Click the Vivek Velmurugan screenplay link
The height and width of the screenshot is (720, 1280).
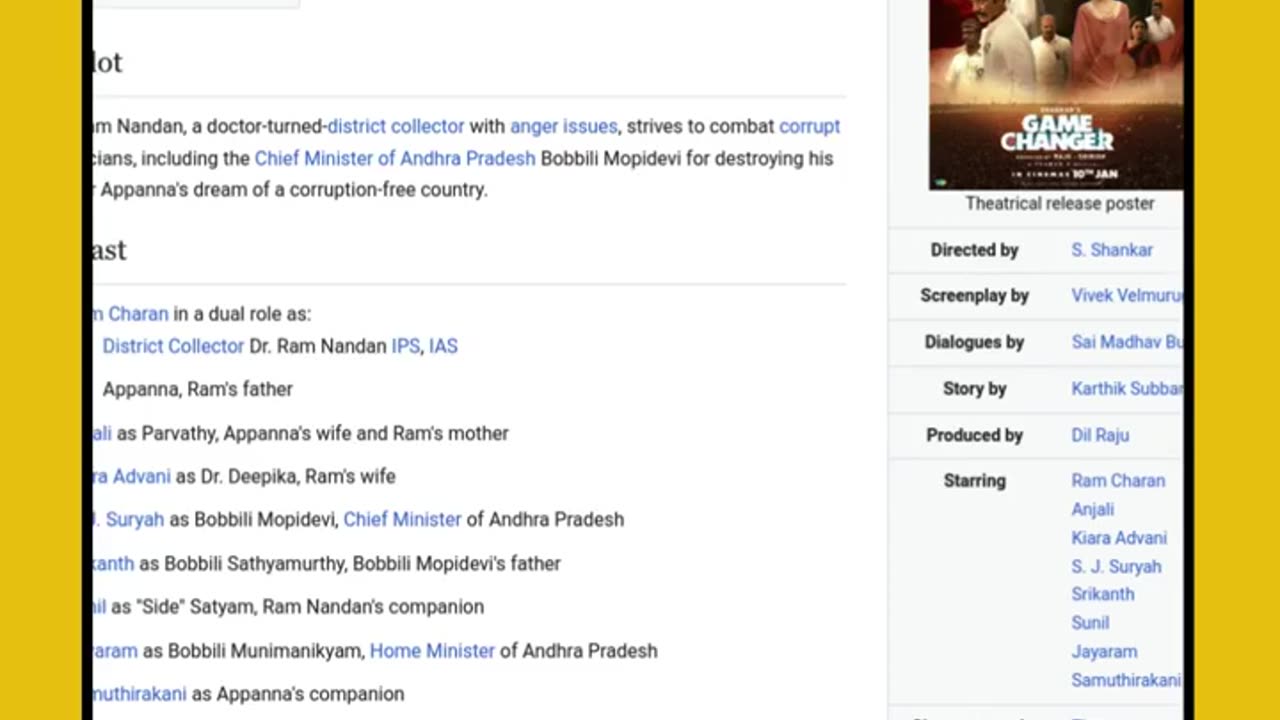[x=1125, y=296]
